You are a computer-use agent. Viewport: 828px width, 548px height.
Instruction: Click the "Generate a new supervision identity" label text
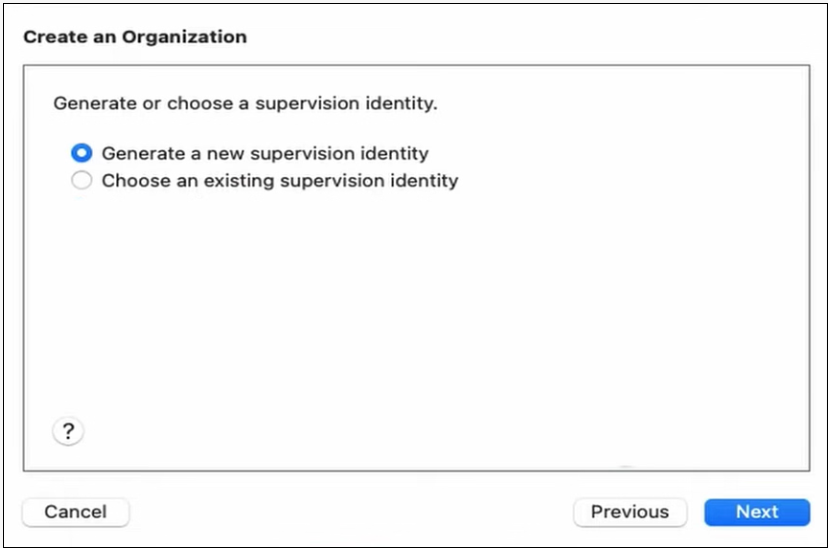[265, 153]
